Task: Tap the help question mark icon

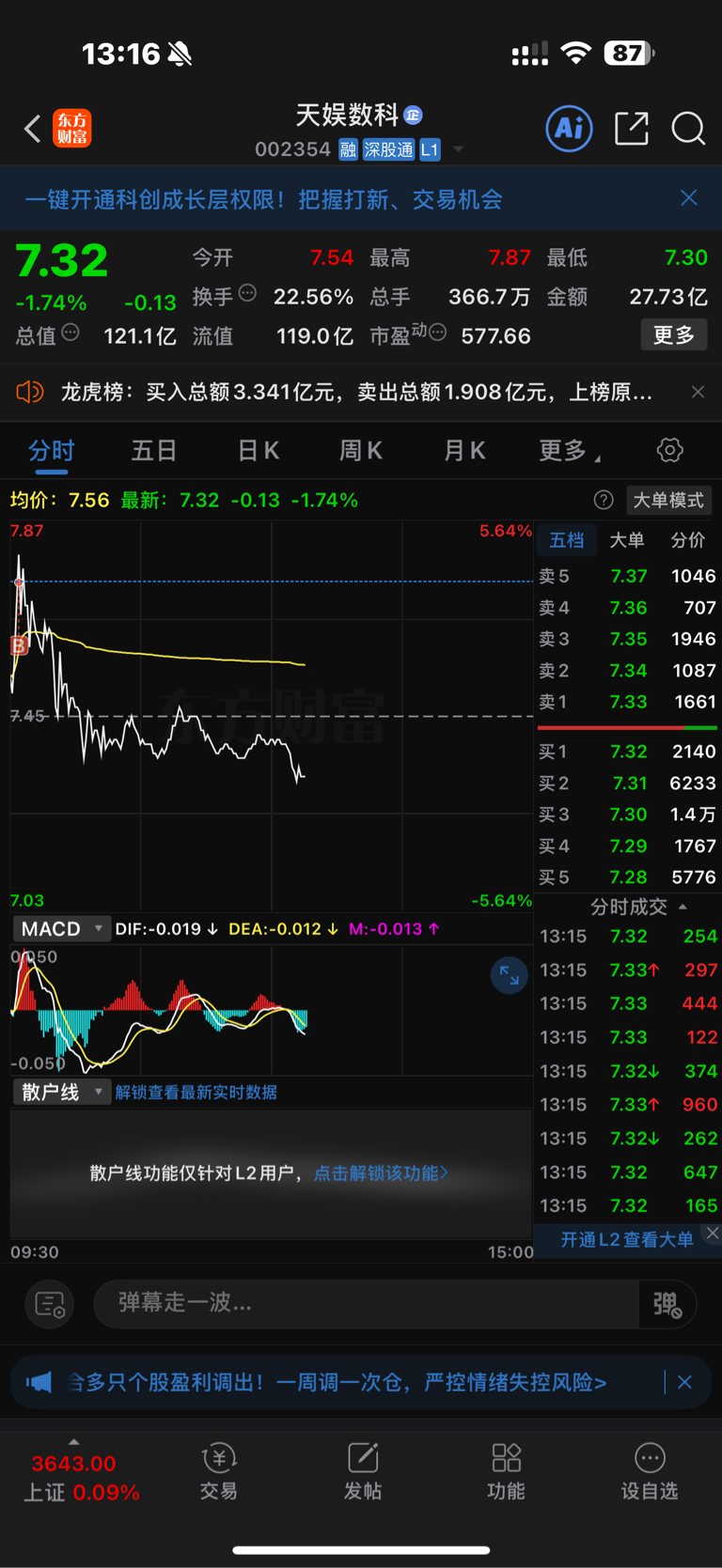Action: [x=604, y=500]
